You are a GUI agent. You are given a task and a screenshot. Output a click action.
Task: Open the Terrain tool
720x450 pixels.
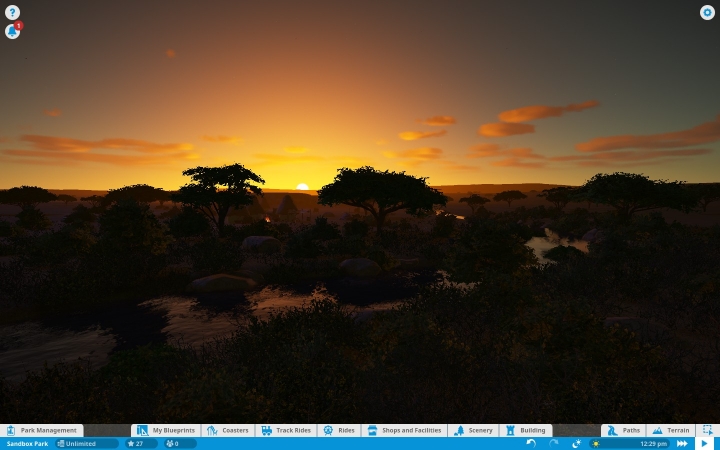pyautogui.click(x=671, y=430)
